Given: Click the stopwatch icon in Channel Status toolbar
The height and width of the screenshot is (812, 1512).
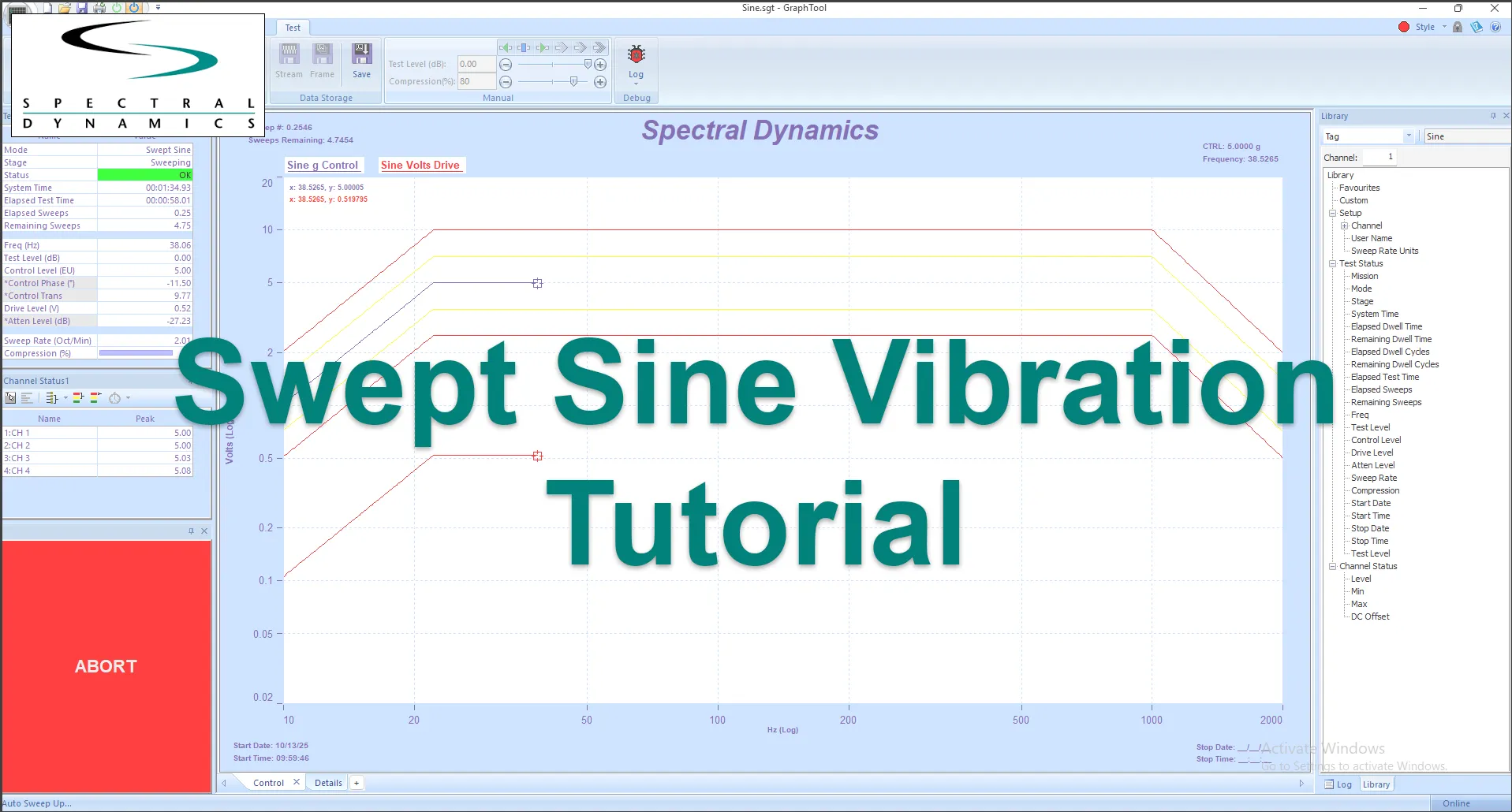Looking at the screenshot, I should tap(114, 397).
